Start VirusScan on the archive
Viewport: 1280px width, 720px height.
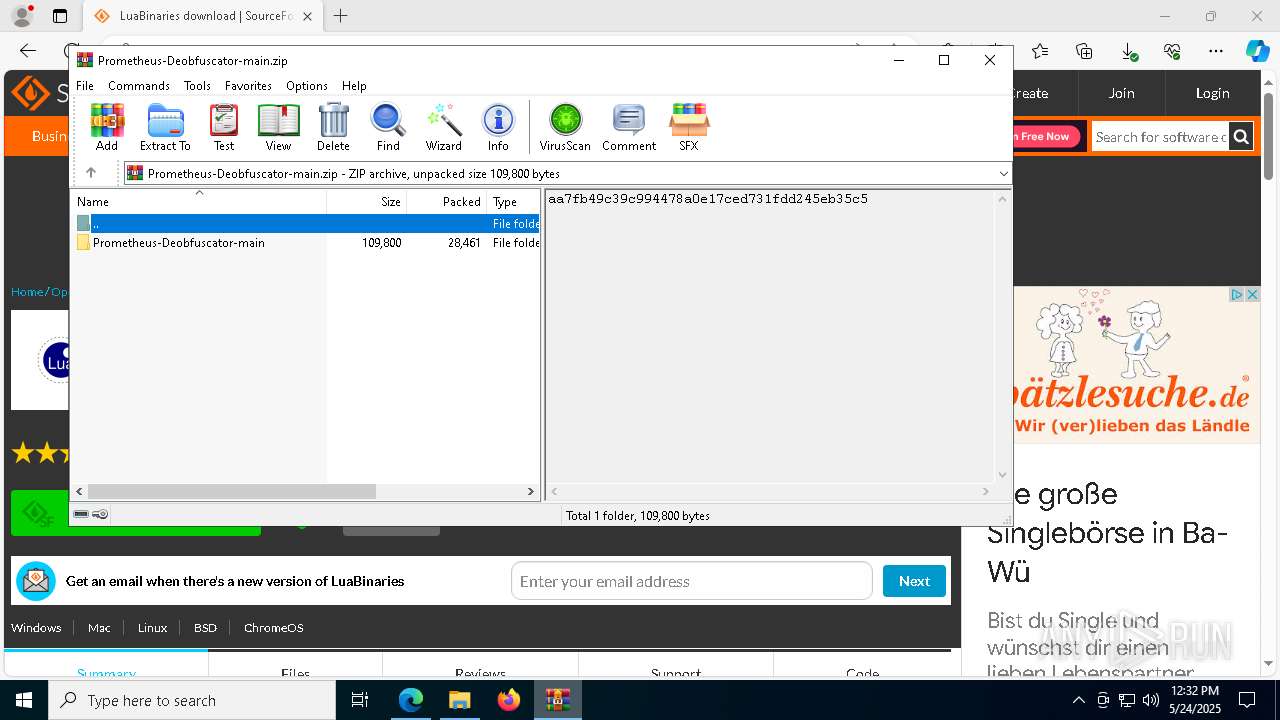[x=565, y=127]
